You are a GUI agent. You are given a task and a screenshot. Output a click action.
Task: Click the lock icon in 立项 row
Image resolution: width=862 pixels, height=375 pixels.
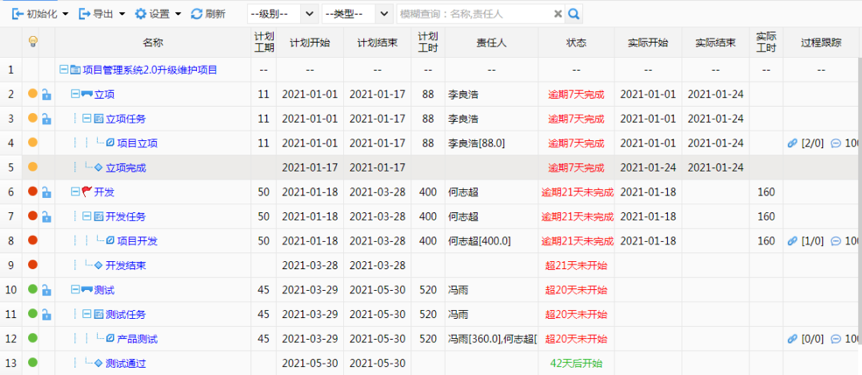pos(47,94)
